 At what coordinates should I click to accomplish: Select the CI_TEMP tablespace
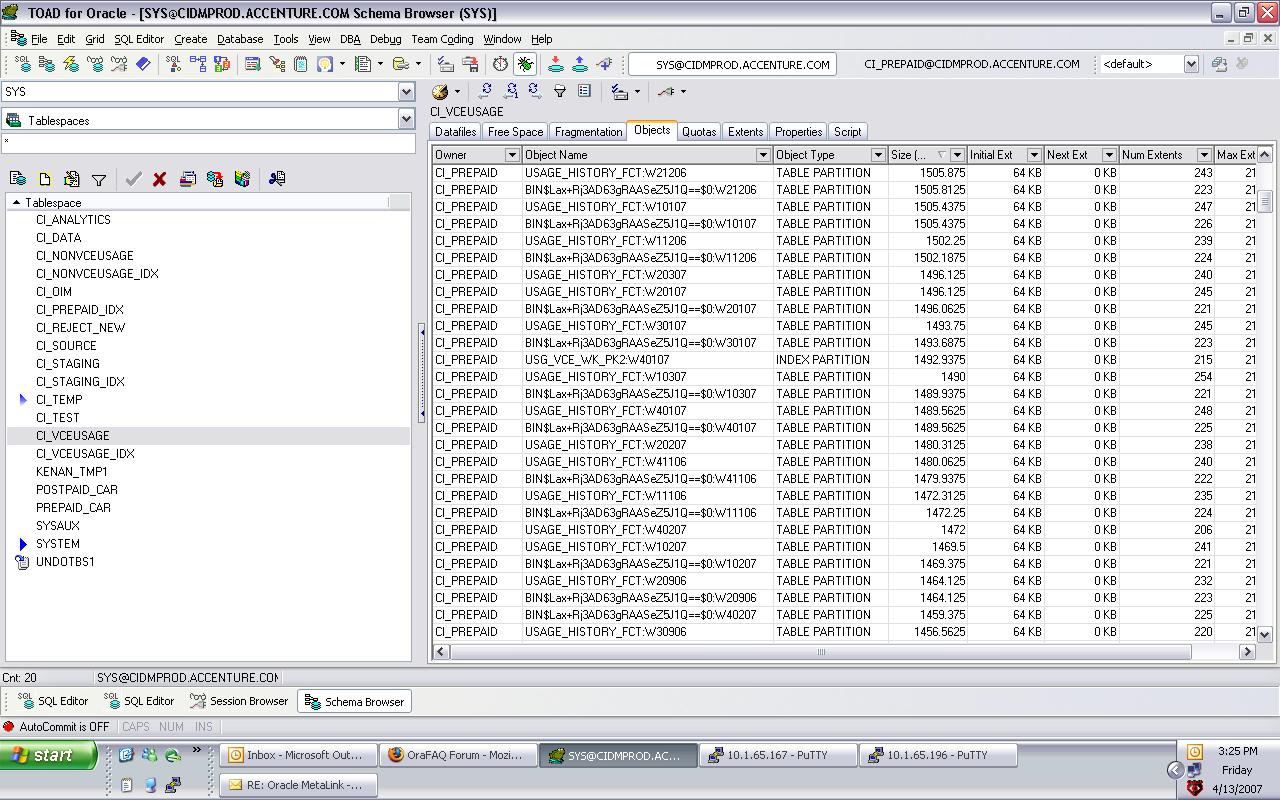click(x=59, y=399)
